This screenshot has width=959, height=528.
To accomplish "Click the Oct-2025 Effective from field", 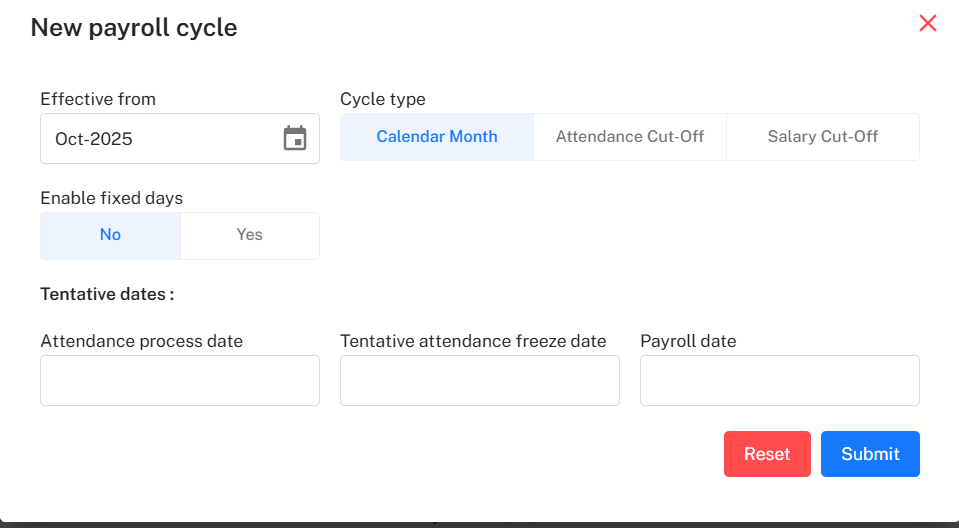I will (x=160, y=139).
